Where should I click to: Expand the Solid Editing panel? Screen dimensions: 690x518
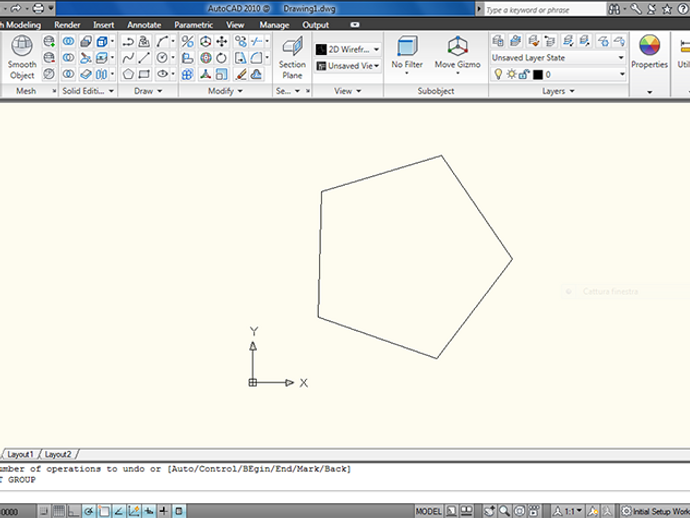[x=88, y=91]
